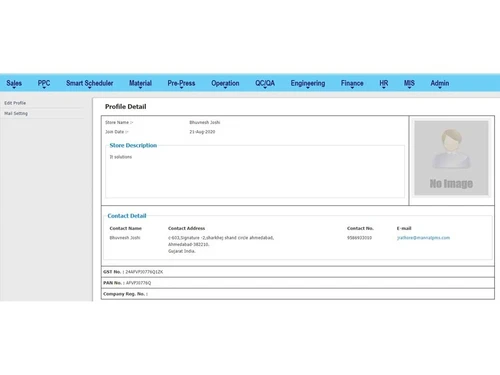Viewport: 500px width, 375px height.
Task: Click the Store Name label
Action: click(119, 122)
